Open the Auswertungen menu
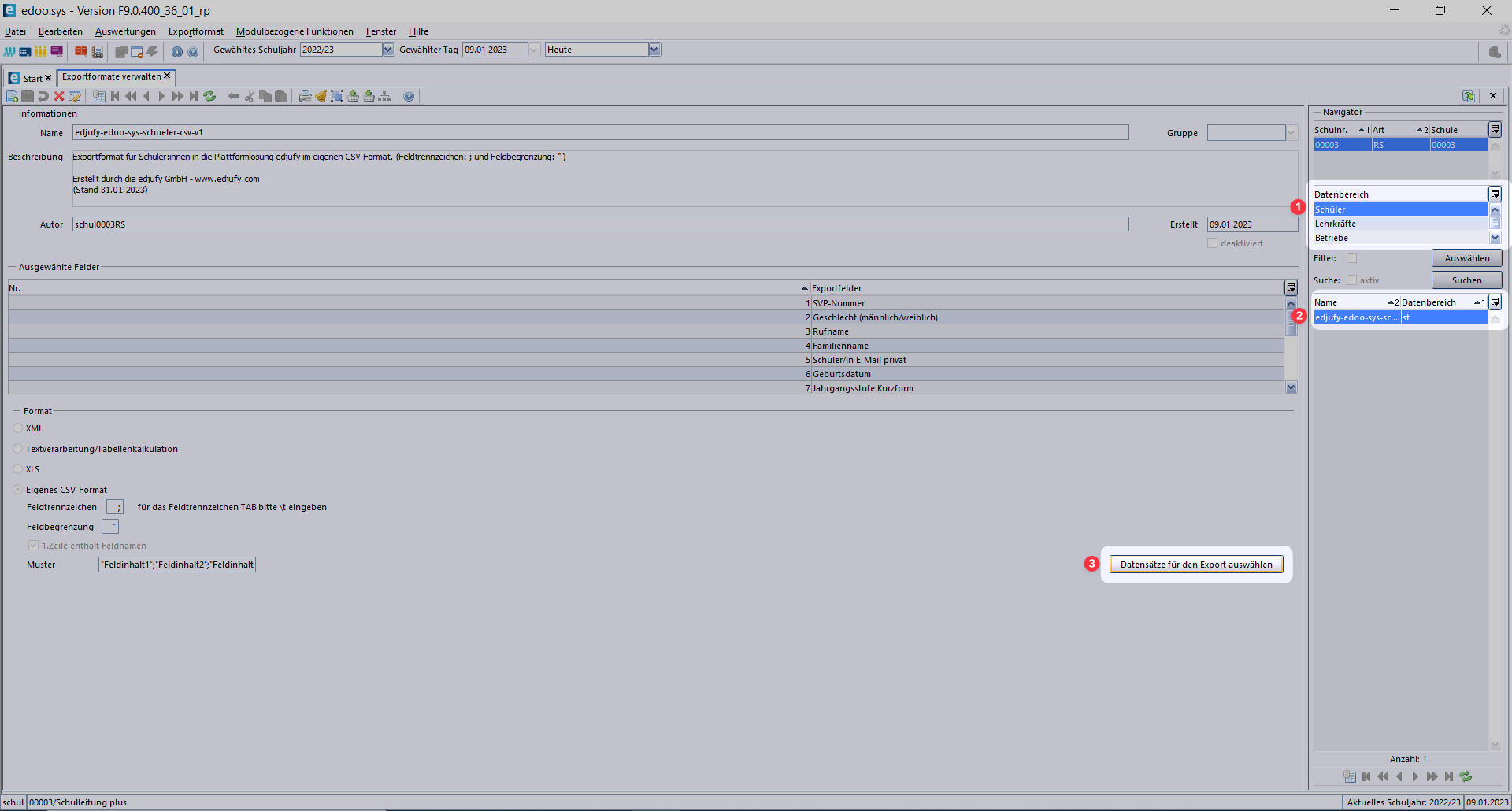 click(x=125, y=31)
